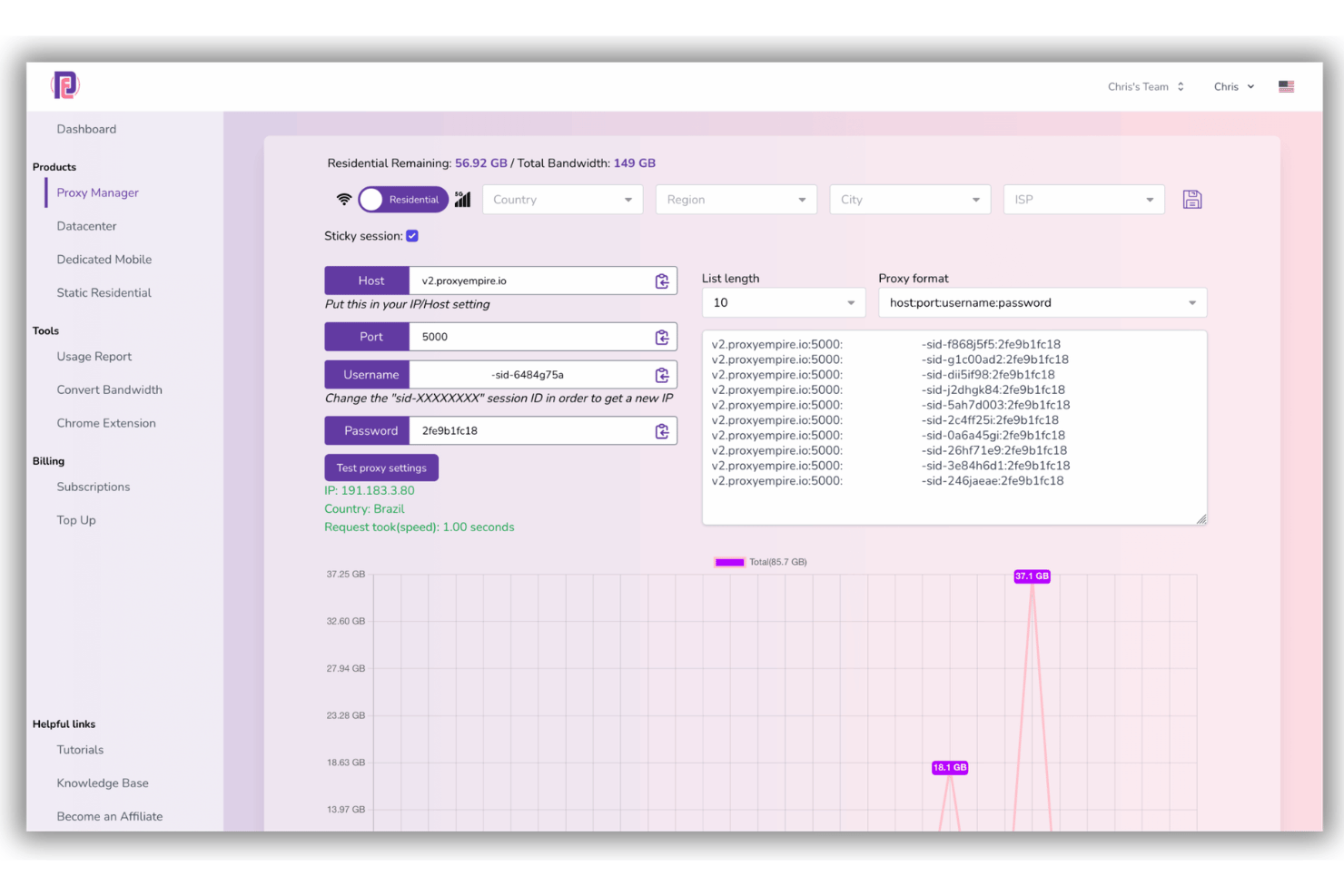Open the Country dropdown
The height and width of the screenshot is (896, 1344).
click(562, 200)
